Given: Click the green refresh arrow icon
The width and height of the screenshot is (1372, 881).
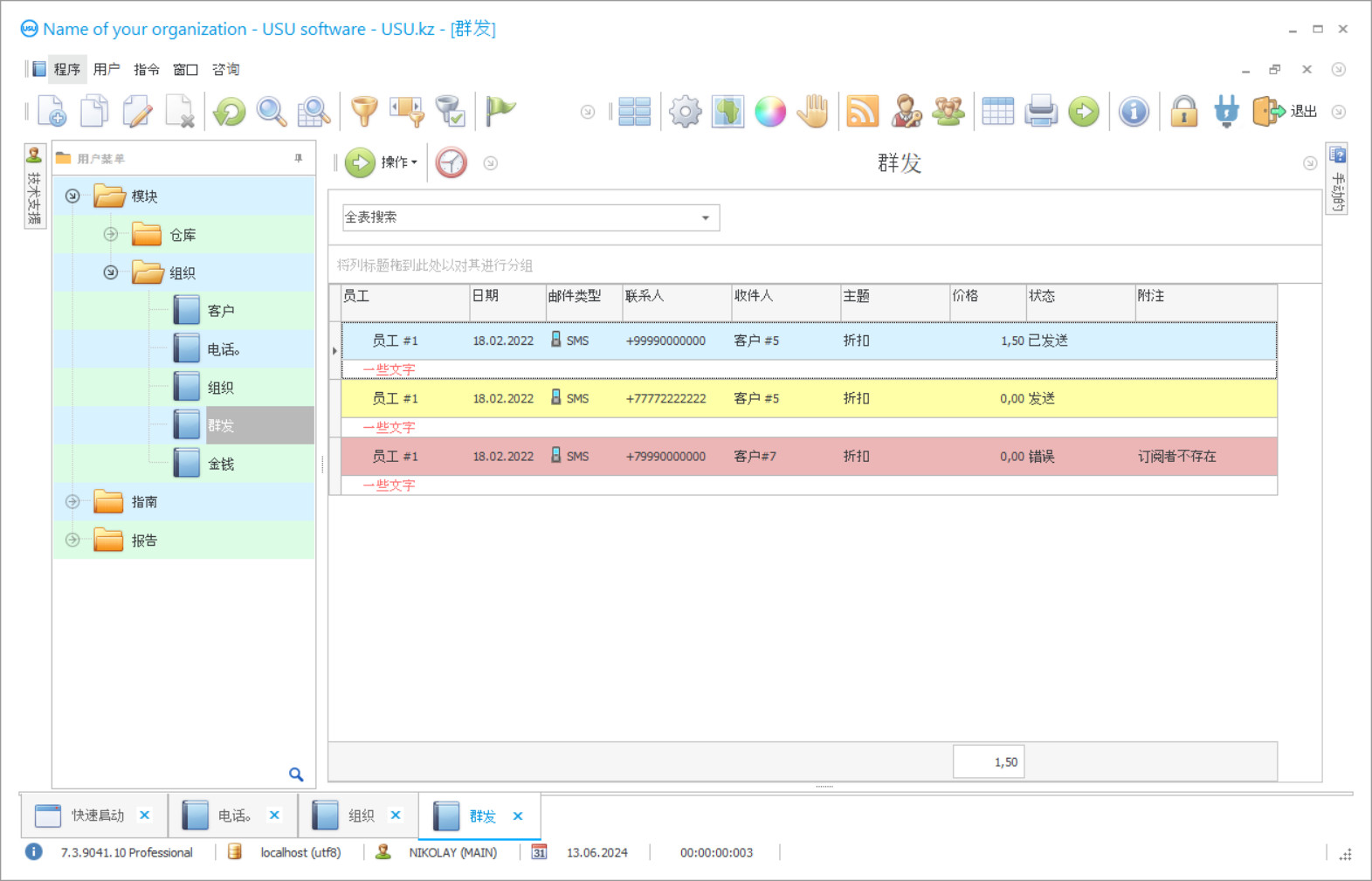Looking at the screenshot, I should [230, 112].
